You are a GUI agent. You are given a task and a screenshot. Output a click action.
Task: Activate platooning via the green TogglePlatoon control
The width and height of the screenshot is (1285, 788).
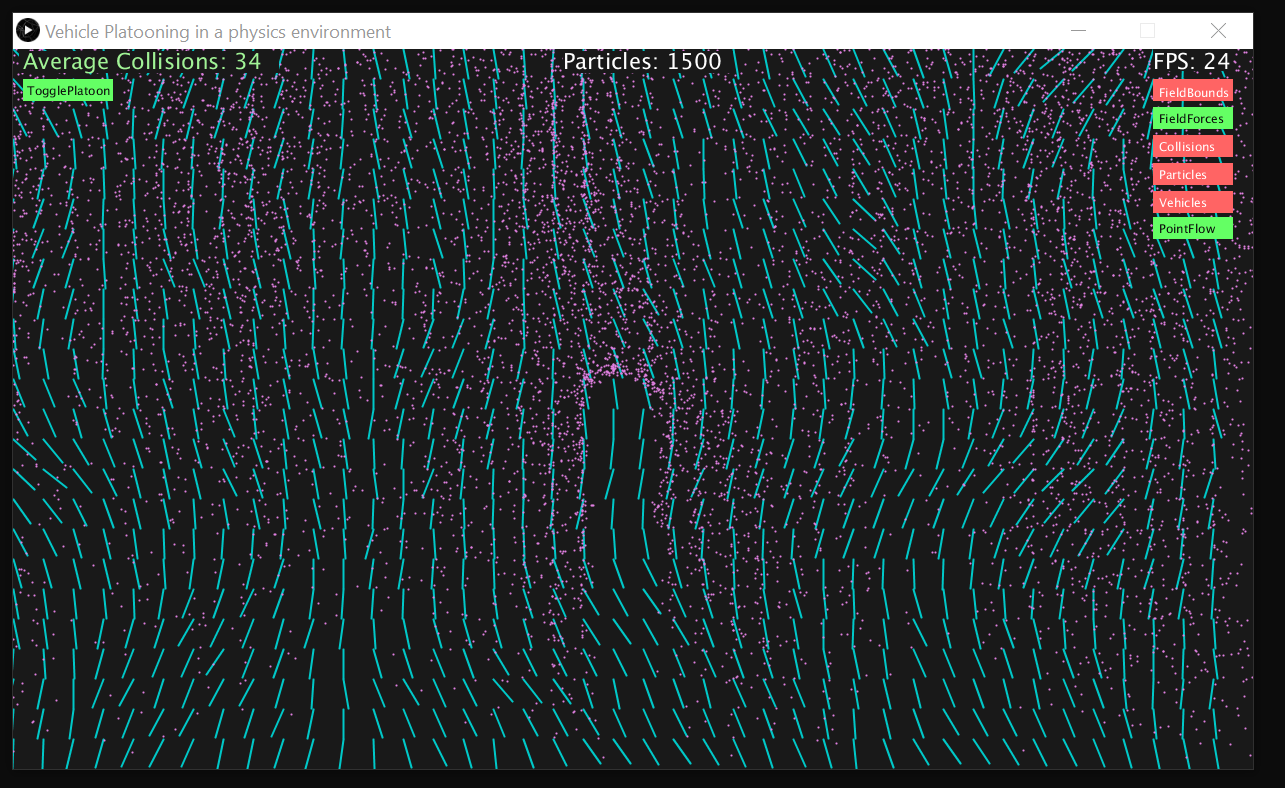[66, 90]
